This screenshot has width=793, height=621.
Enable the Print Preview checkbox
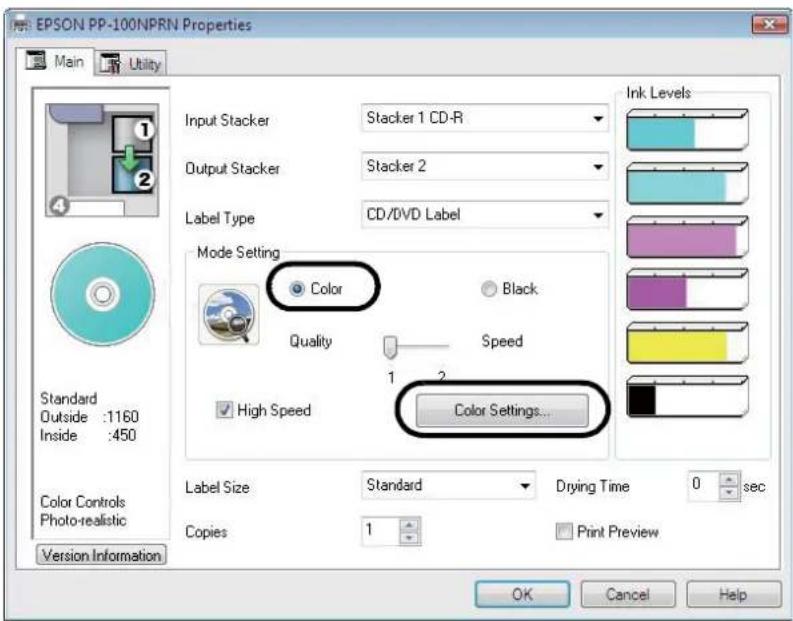(x=564, y=531)
